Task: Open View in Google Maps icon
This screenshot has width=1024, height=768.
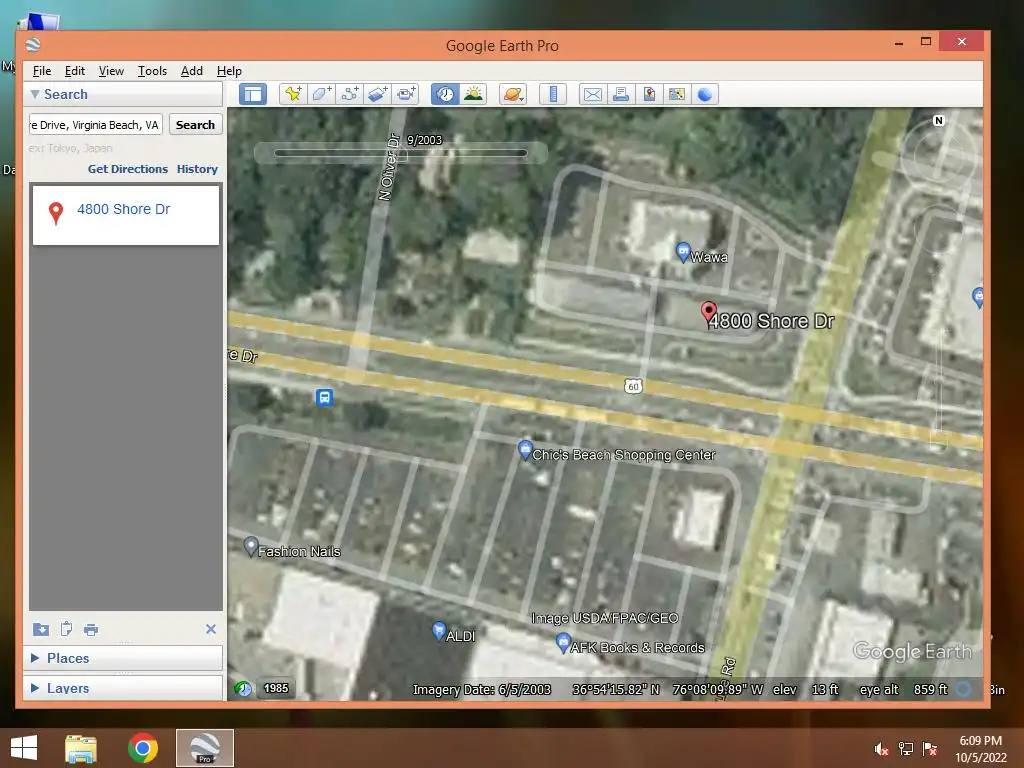Action: pyautogui.click(x=677, y=95)
